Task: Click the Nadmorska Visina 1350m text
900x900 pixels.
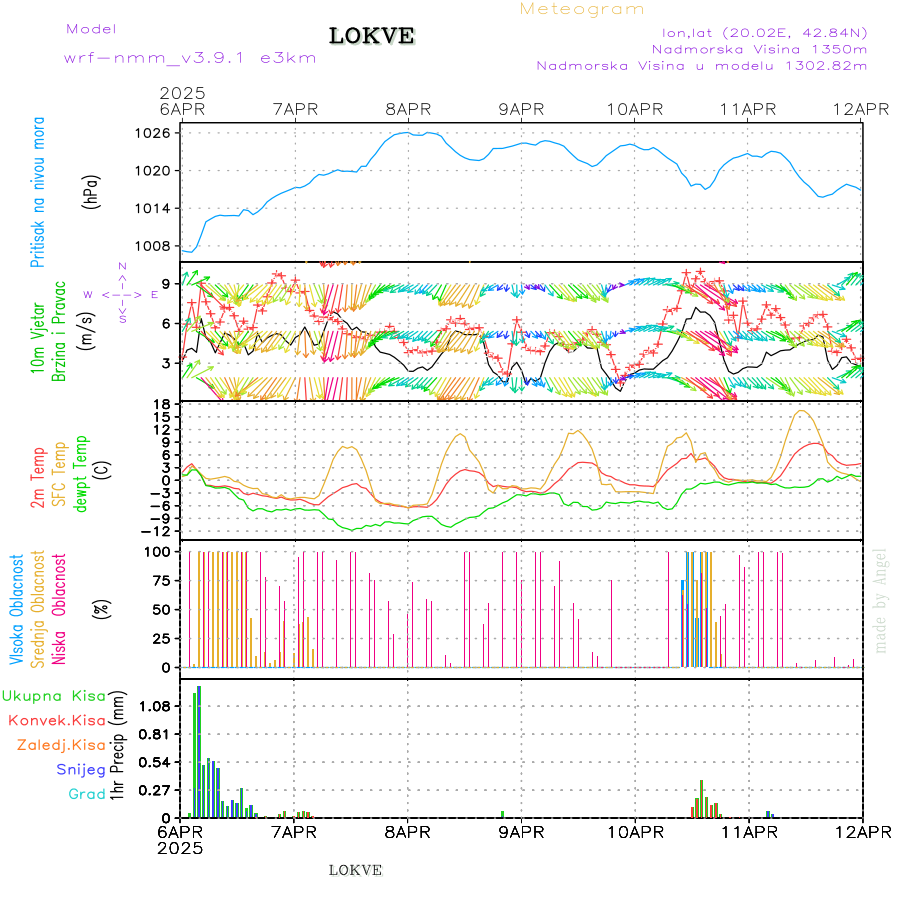Action: (759, 48)
